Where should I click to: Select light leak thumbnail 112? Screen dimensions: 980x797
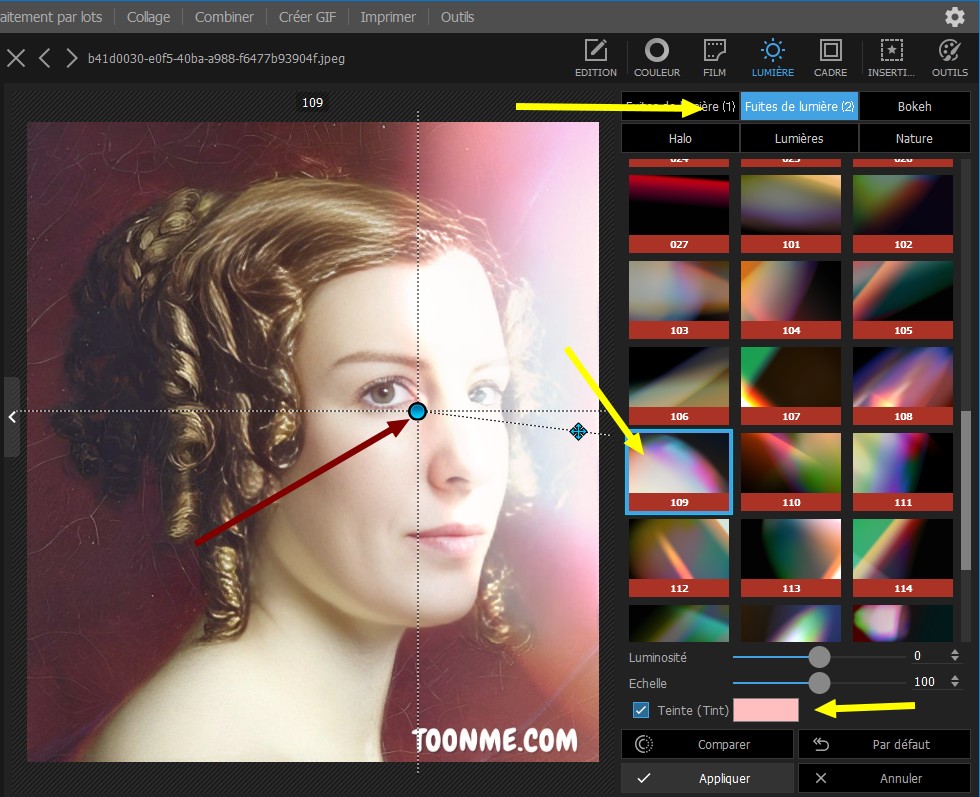[679, 558]
